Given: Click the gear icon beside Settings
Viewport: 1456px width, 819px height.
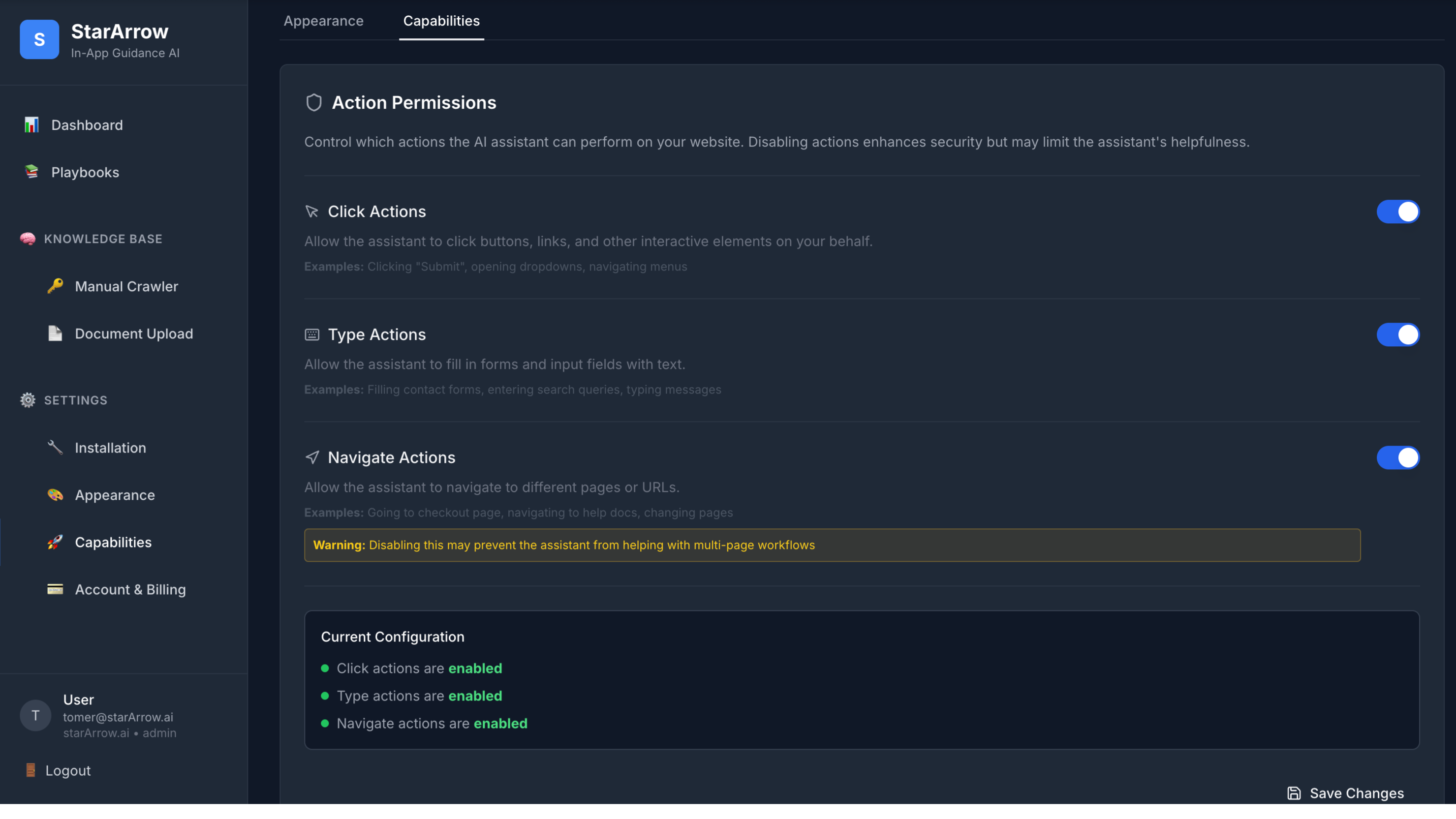Looking at the screenshot, I should point(27,400).
